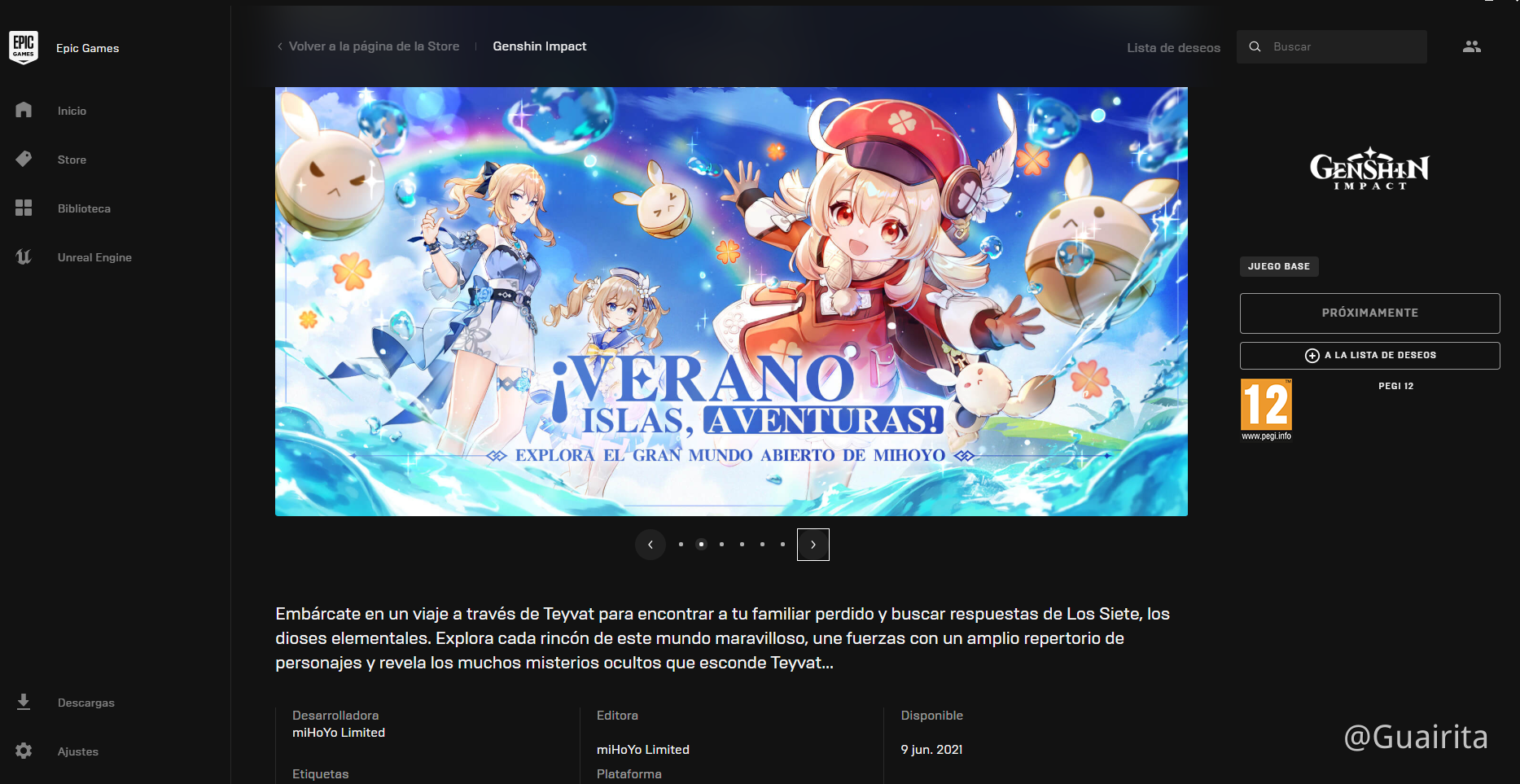The height and width of the screenshot is (784, 1520).
Task: Click the Epic Games logo icon
Action: 24,47
